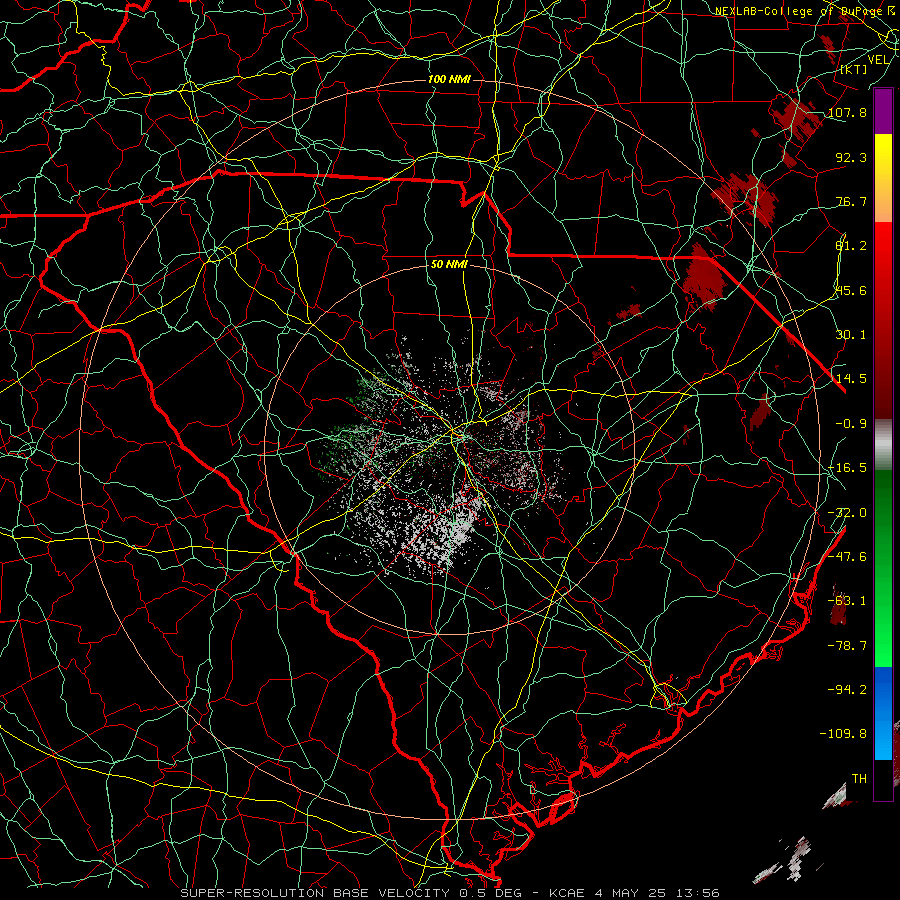Image resolution: width=900 pixels, height=900 pixels.
Task: Click the 14.5 legend value
Action: (x=851, y=378)
